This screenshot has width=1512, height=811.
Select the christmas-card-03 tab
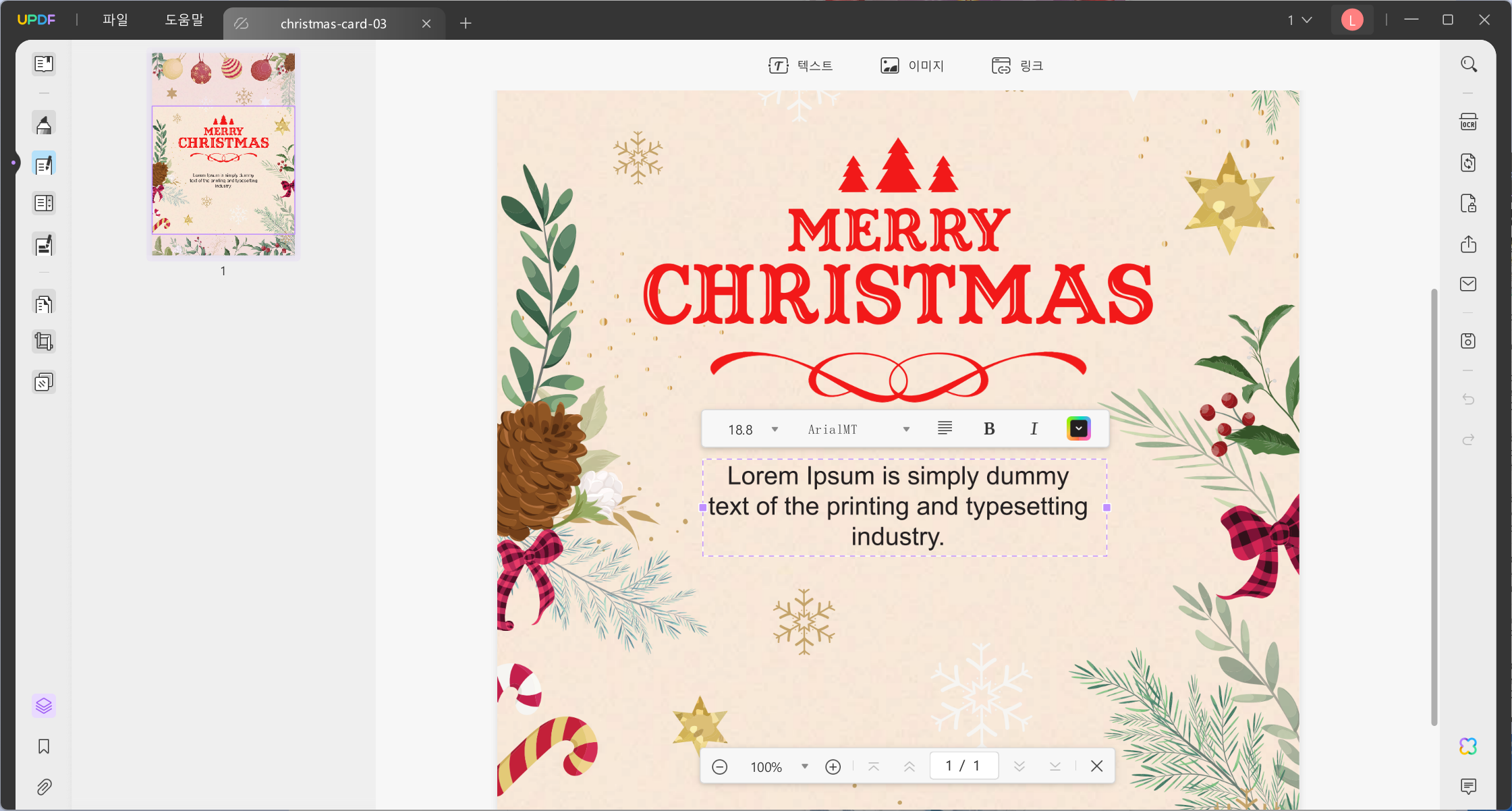coord(333,24)
